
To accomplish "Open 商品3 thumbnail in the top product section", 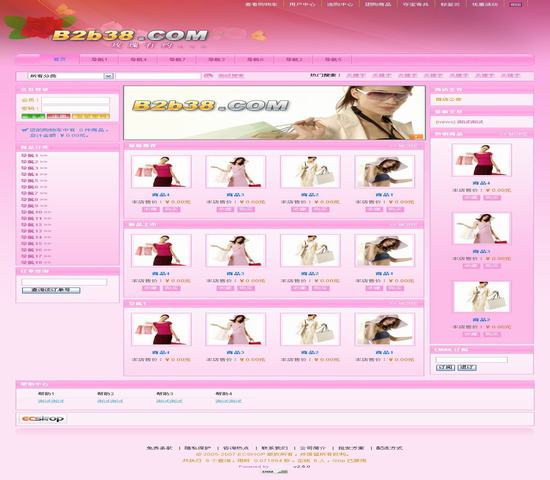I will coord(236,172).
